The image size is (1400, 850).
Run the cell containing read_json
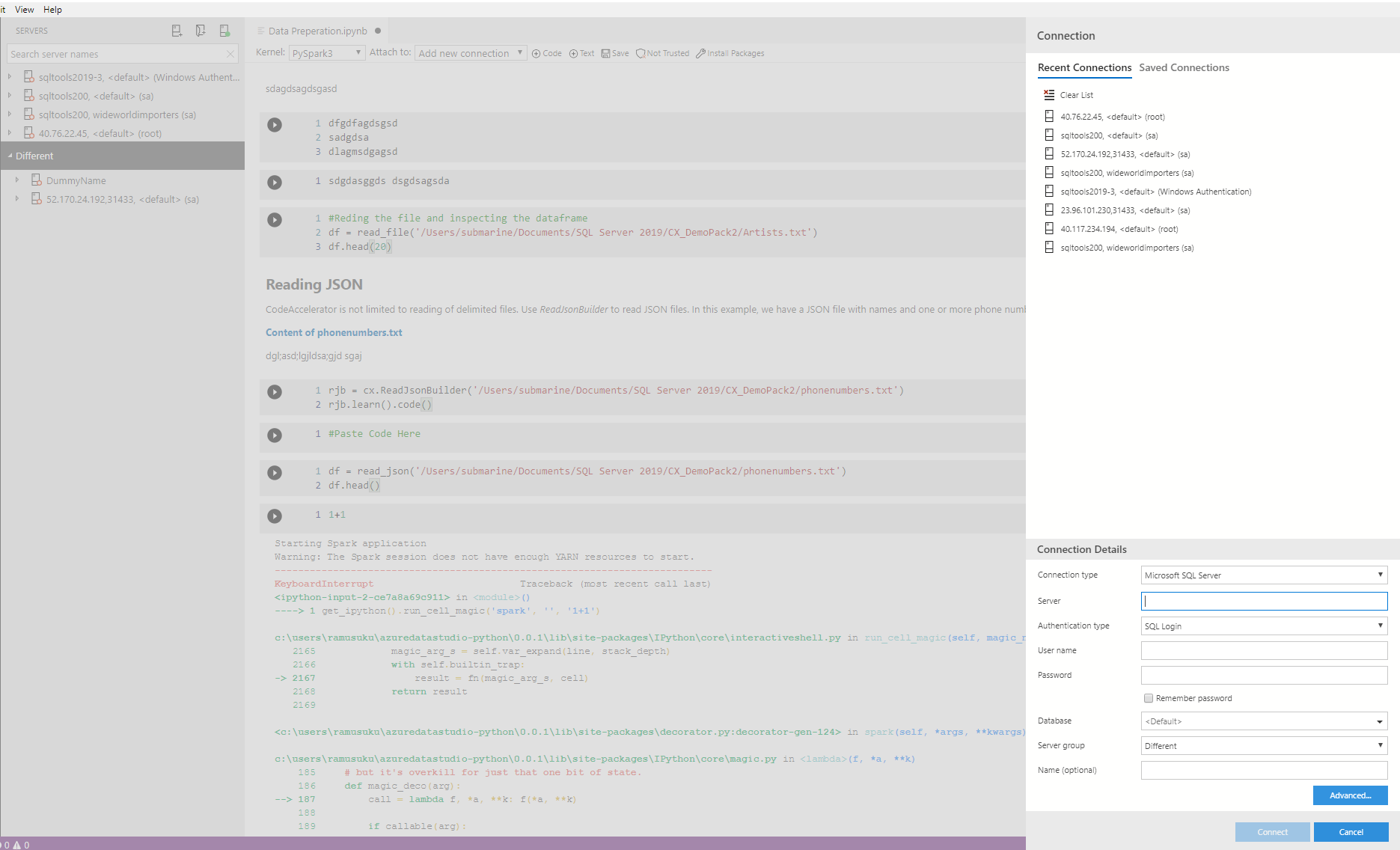[x=275, y=473]
